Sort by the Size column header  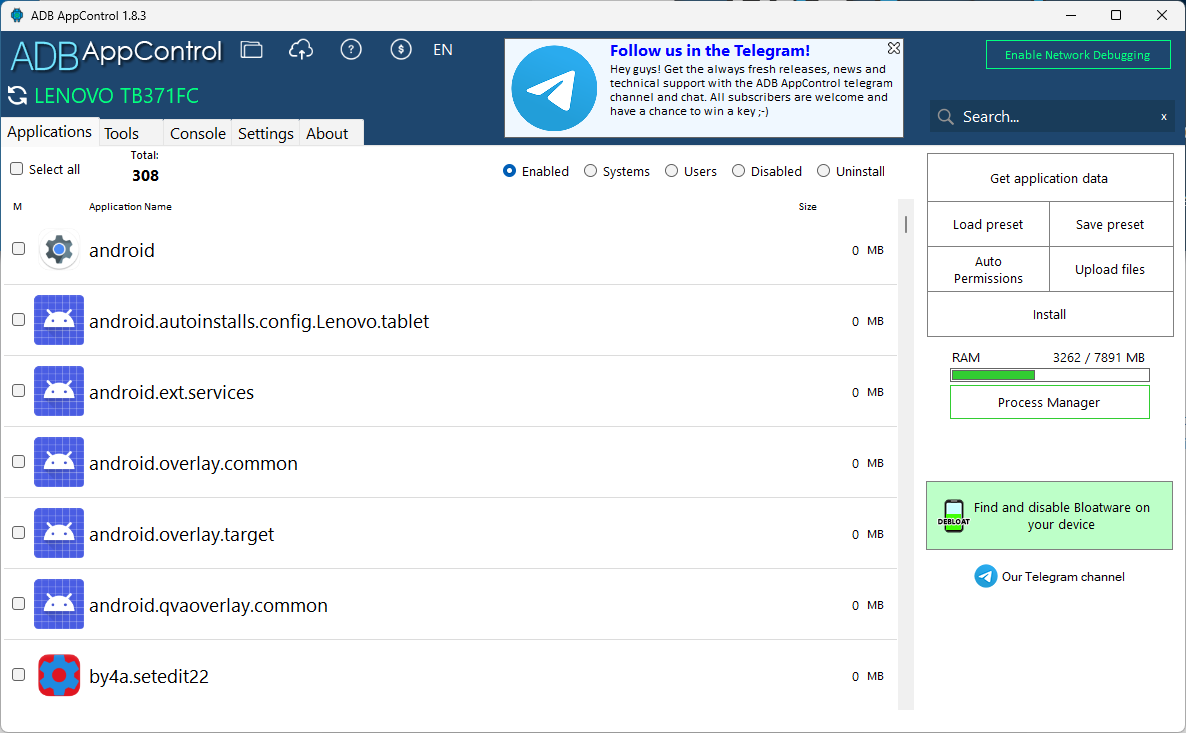click(x=807, y=207)
